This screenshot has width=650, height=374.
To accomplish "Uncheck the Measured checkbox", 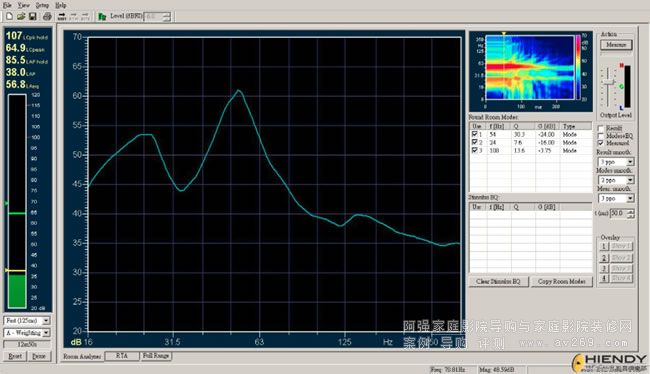I will (x=601, y=143).
